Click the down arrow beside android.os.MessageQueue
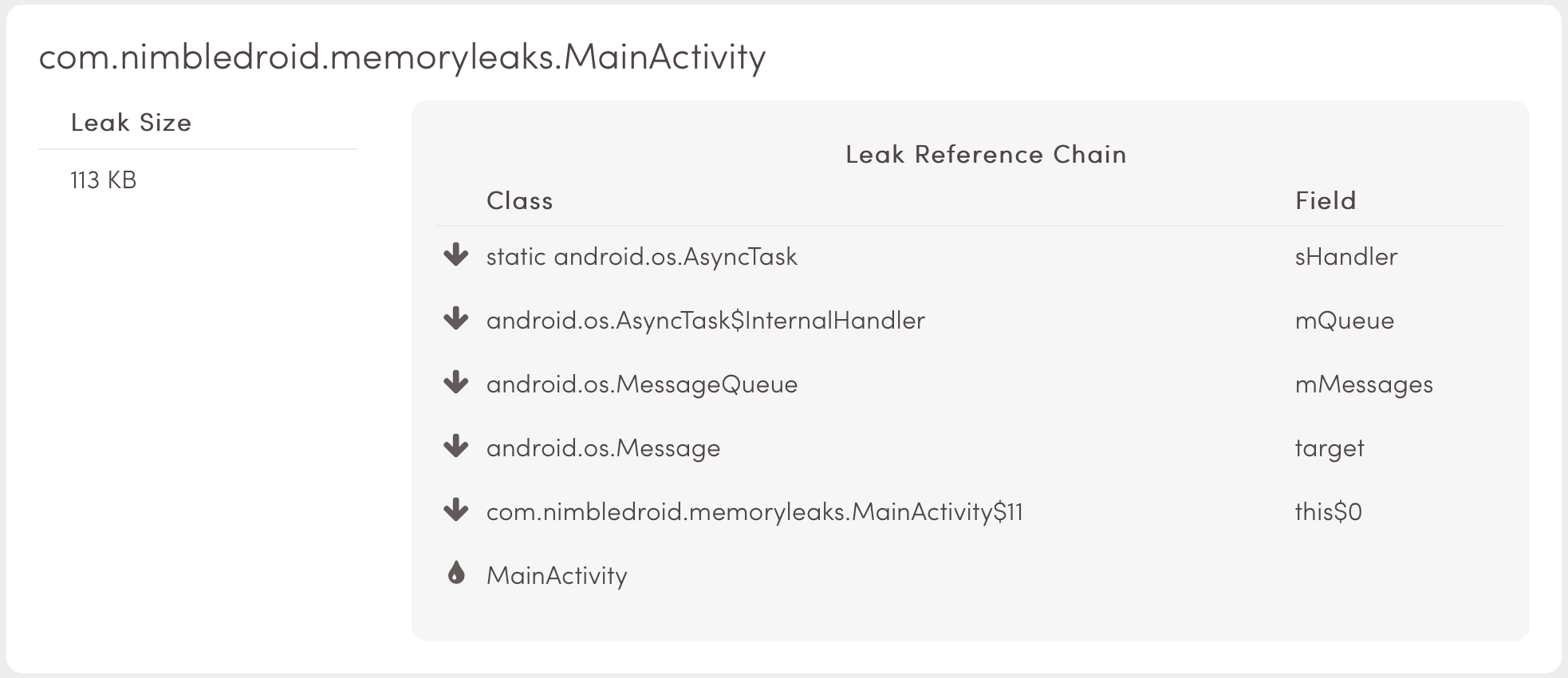Screen dimensions: 1568x678 point(455,383)
